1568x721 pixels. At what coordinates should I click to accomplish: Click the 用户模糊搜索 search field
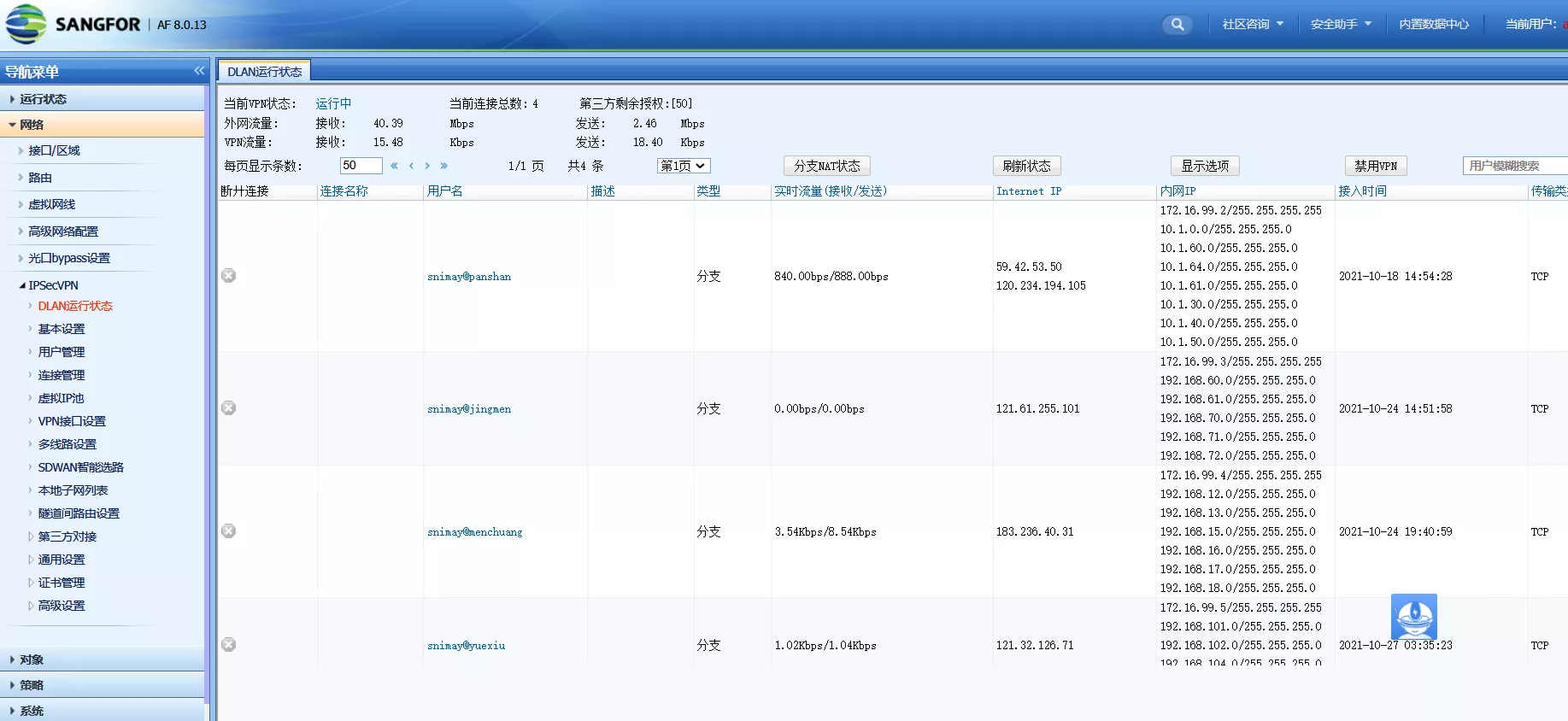pos(1513,166)
